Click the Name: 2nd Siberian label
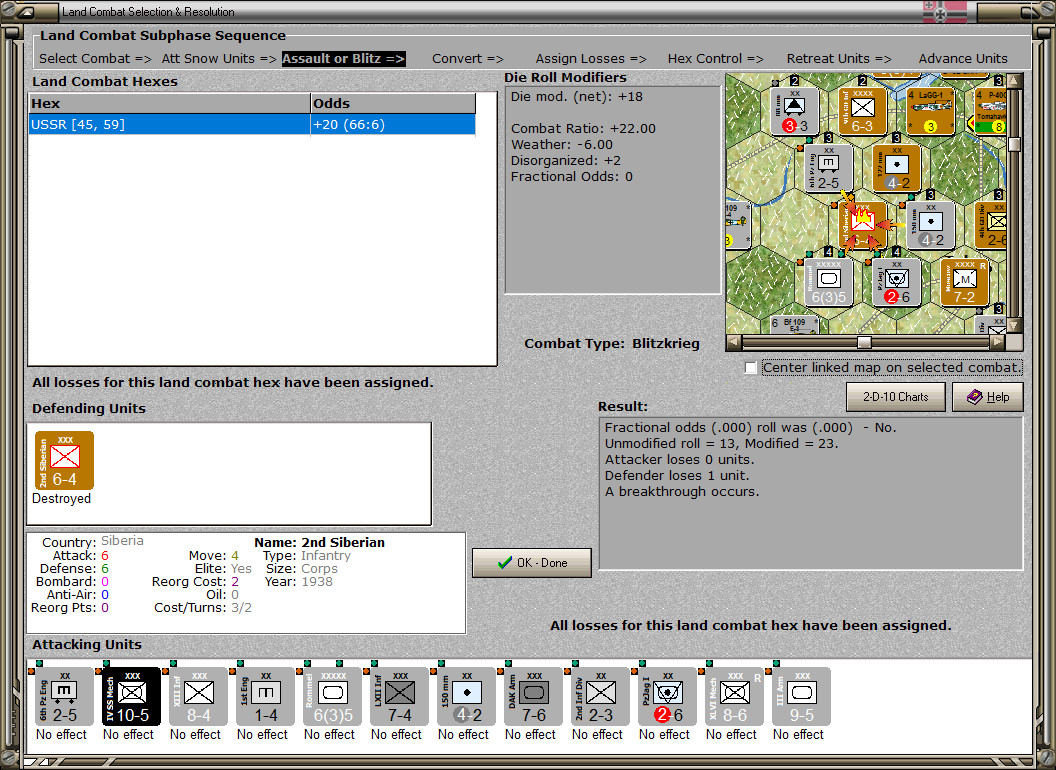1056x770 pixels. pyautogui.click(x=319, y=542)
